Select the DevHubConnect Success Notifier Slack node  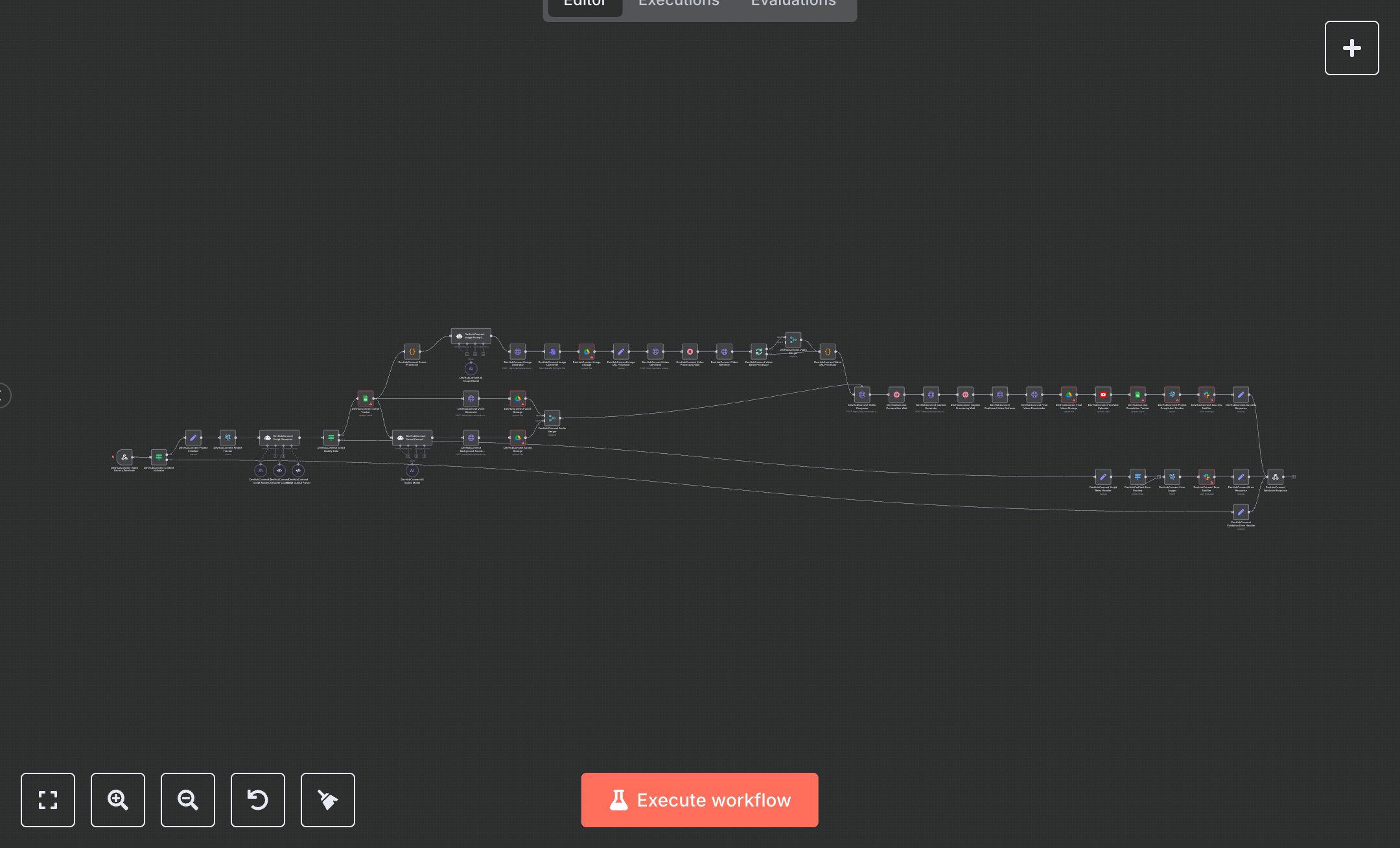(1207, 395)
